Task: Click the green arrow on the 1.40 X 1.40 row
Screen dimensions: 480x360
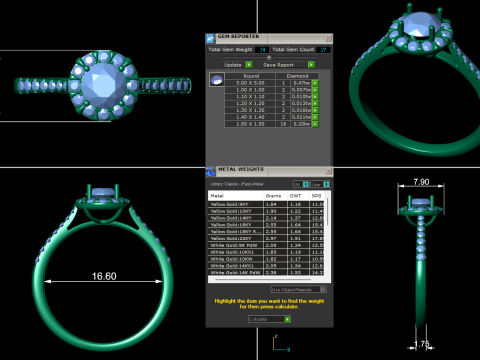Action: (315, 117)
